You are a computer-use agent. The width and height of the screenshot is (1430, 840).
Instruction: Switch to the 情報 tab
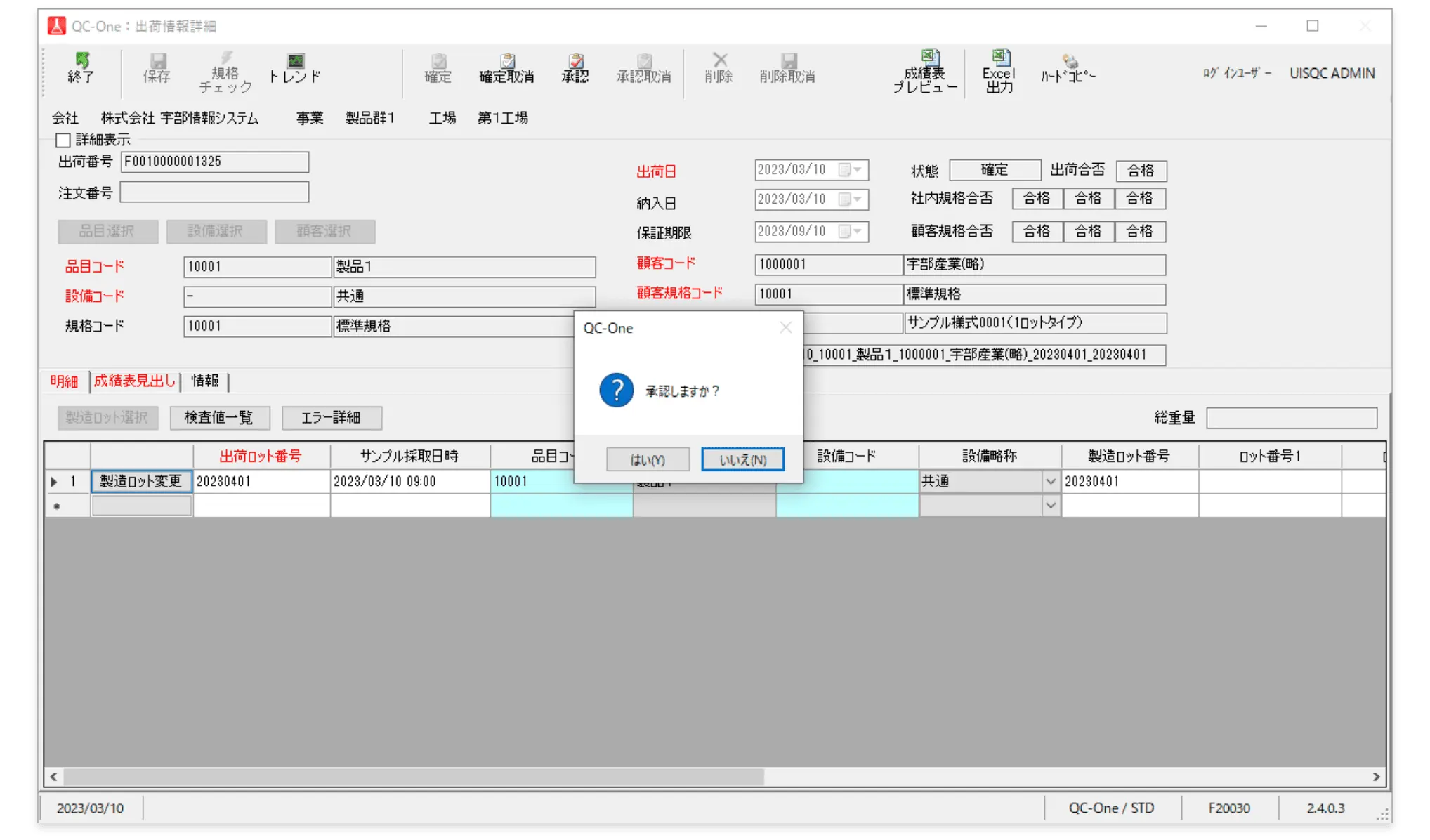click(205, 381)
